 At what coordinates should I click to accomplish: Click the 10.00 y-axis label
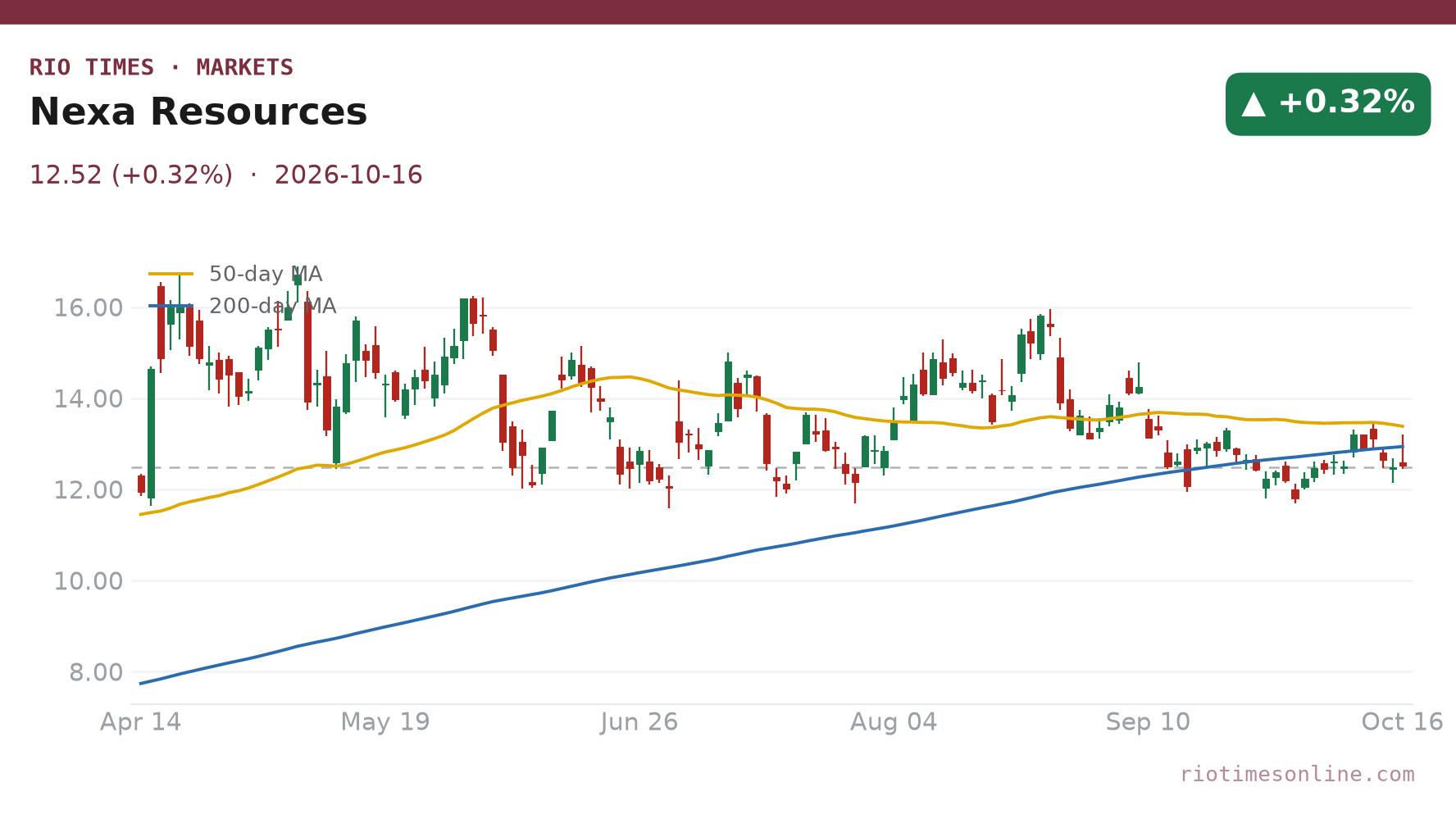[89, 581]
